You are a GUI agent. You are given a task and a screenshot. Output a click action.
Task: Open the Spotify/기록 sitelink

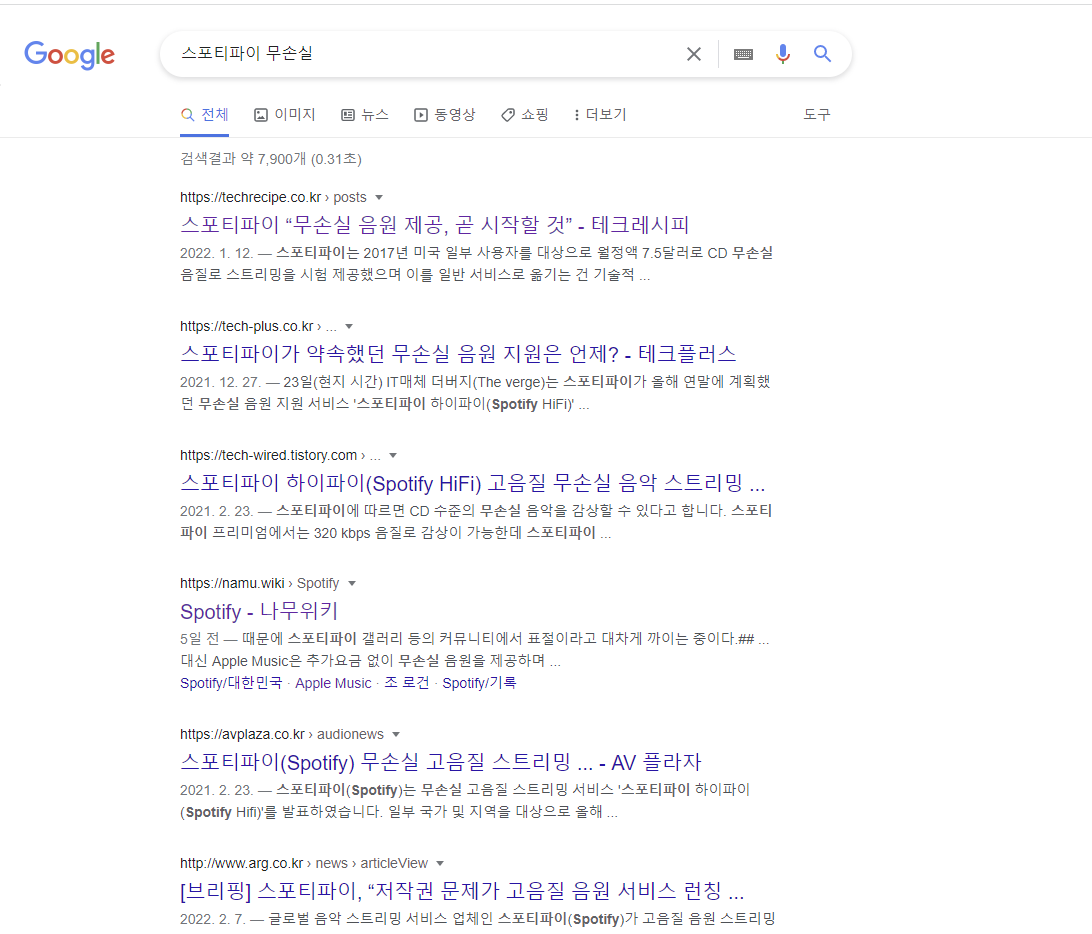[479, 683]
